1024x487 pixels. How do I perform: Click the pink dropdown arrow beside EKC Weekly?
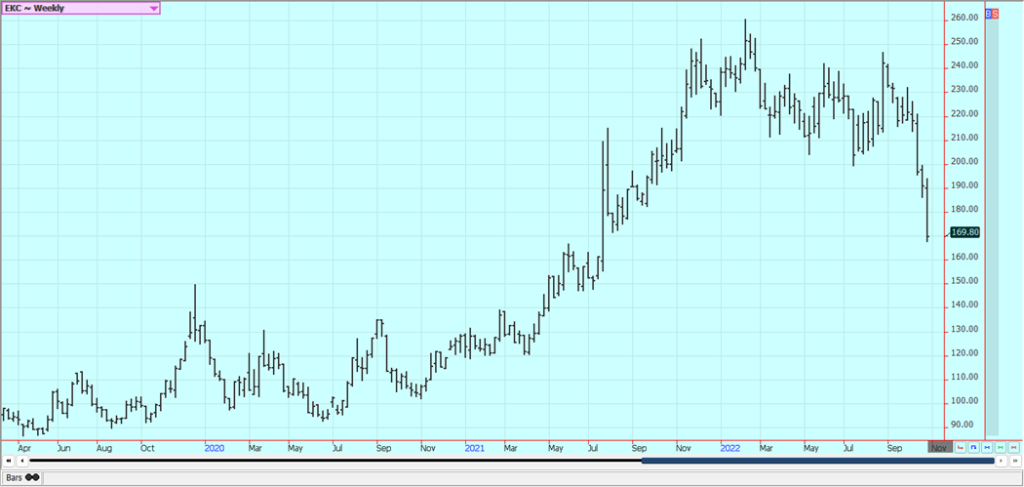point(153,8)
